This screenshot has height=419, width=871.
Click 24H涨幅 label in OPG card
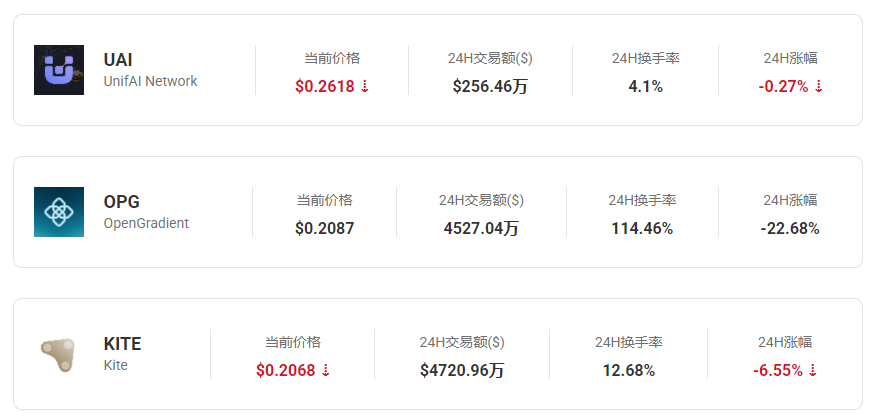point(790,200)
